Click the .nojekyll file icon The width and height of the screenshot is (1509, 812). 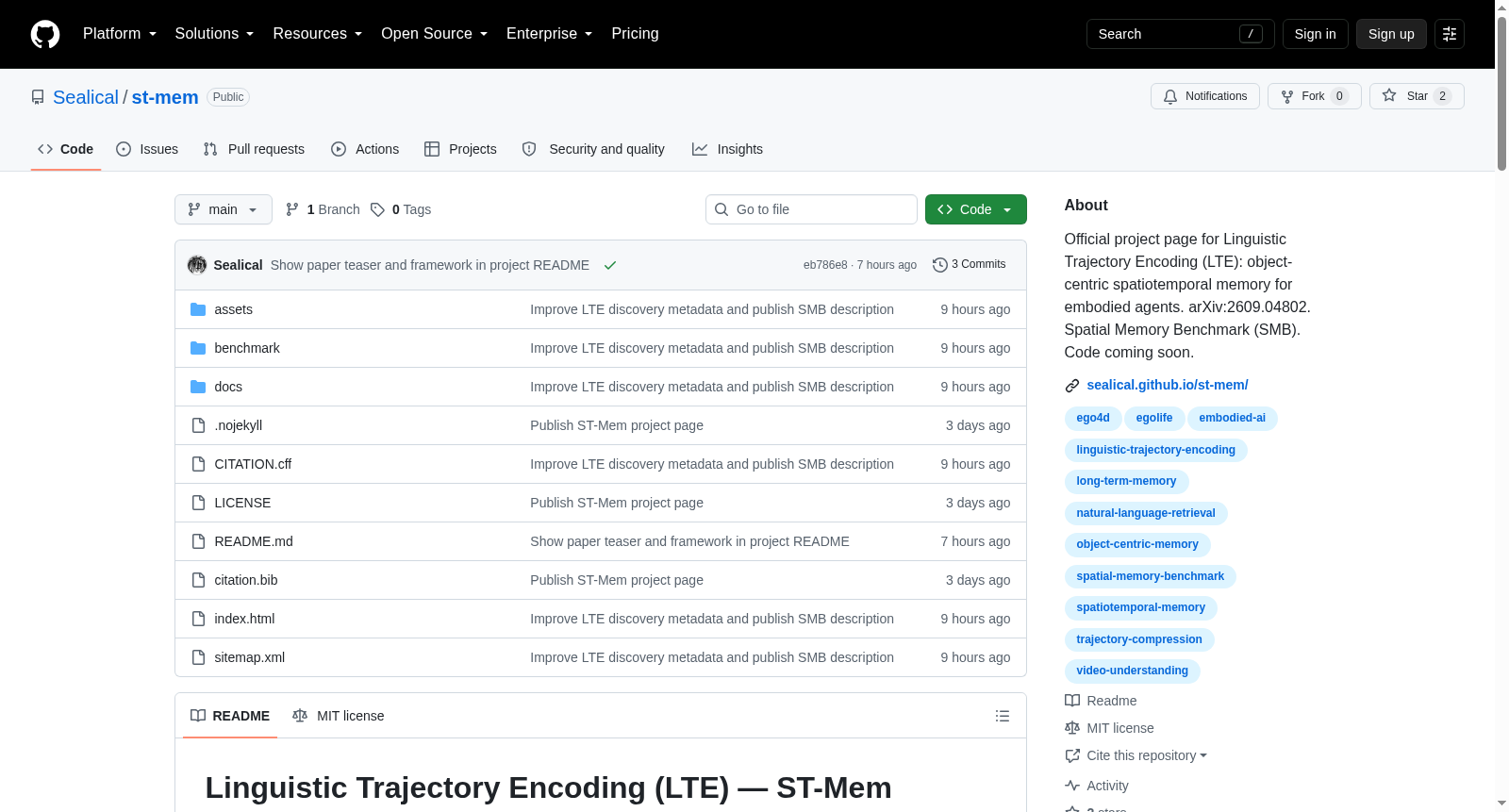198,425
